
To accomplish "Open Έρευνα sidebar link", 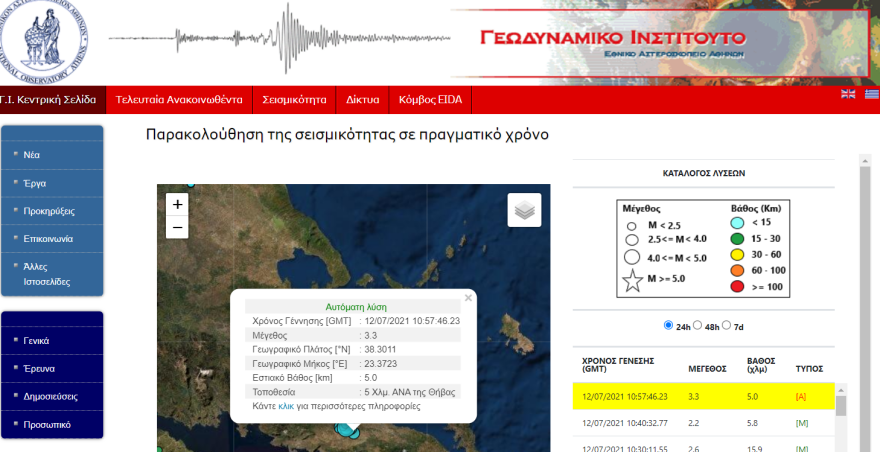I will (39, 369).
